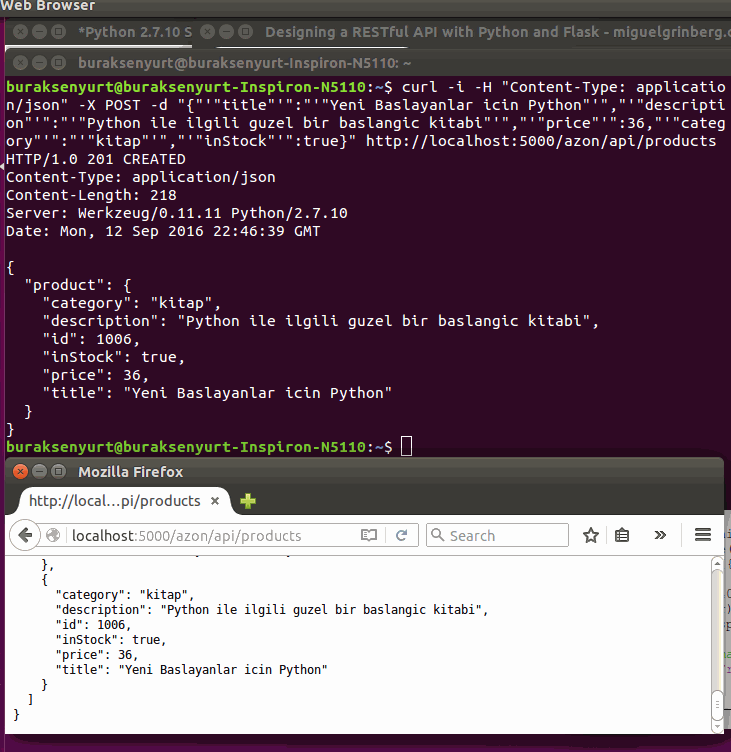Maximize the buraksenyurt terminal window
The image size is (731, 752).
pyautogui.click(x=59, y=63)
